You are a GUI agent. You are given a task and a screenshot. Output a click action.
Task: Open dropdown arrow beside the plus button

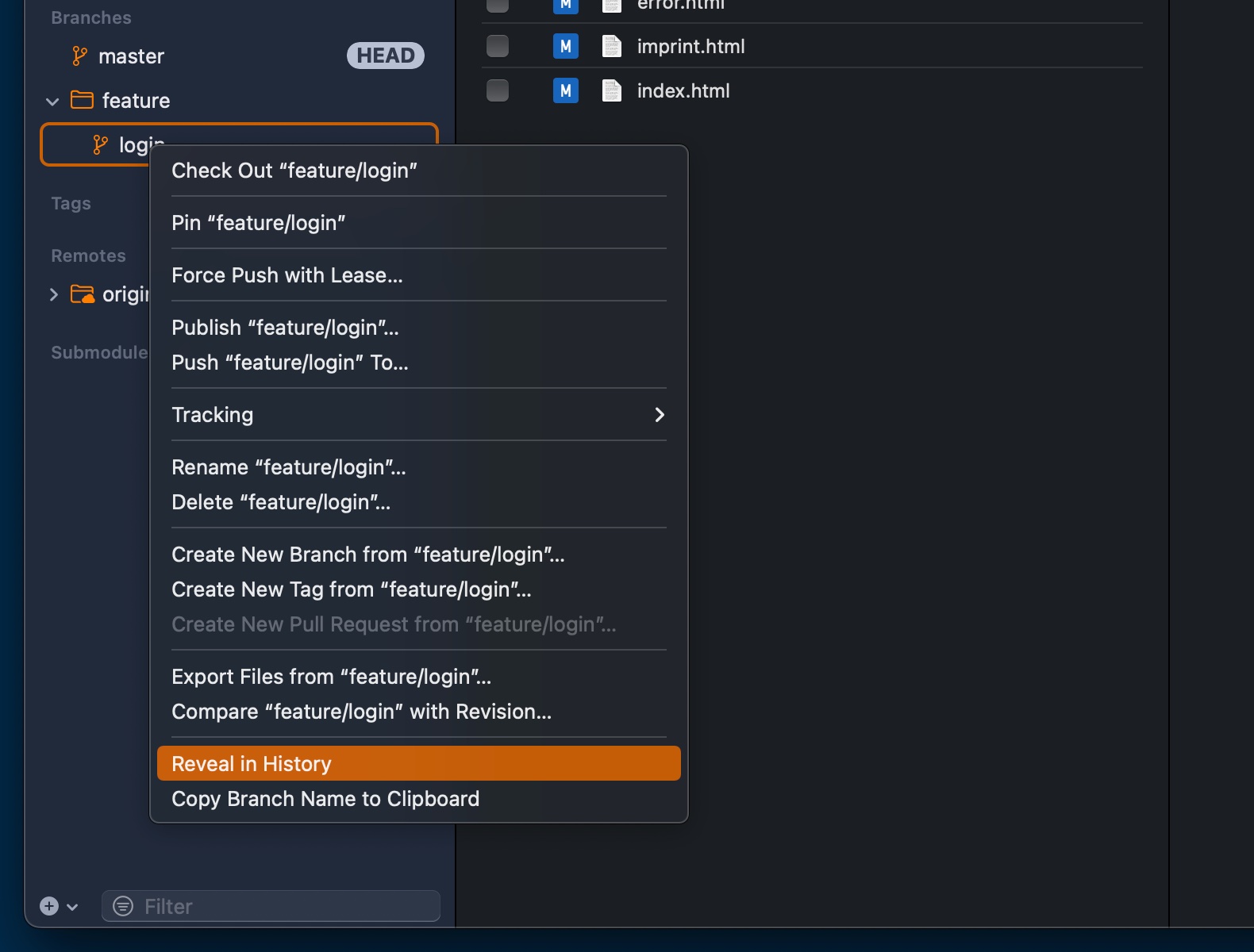72,907
